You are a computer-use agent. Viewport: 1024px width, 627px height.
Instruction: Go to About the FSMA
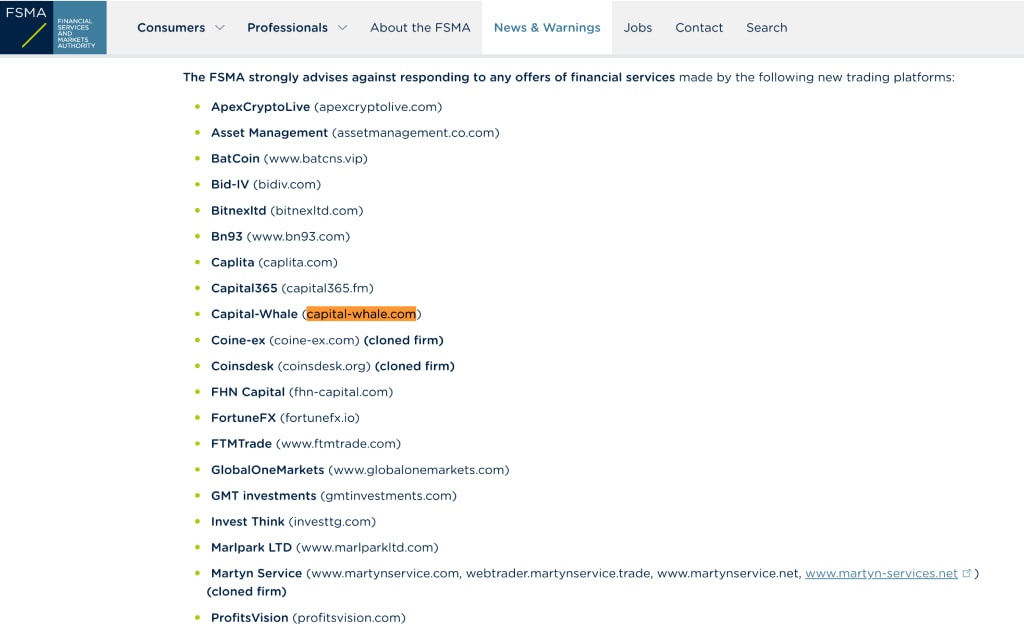420,27
